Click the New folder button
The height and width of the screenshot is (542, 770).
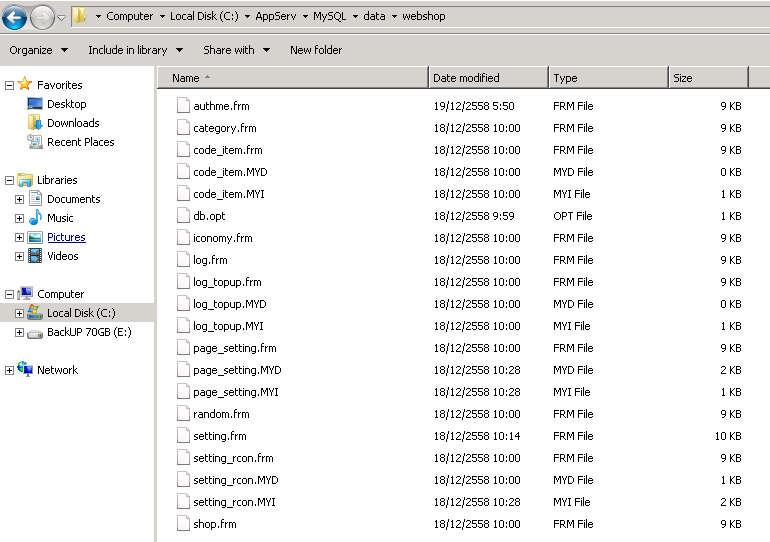316,50
